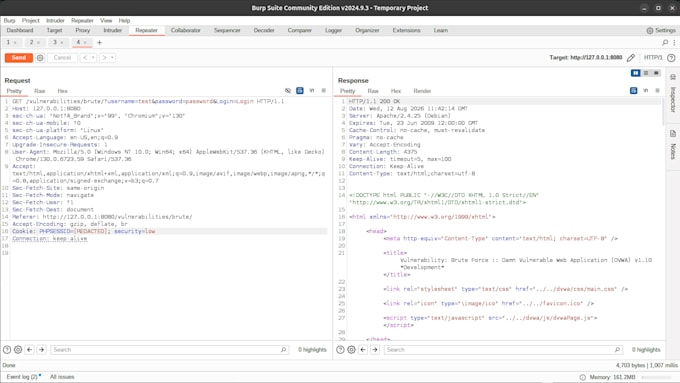Switch to the Intruder tab
Screen dimensions: 680x383
coord(112,30)
